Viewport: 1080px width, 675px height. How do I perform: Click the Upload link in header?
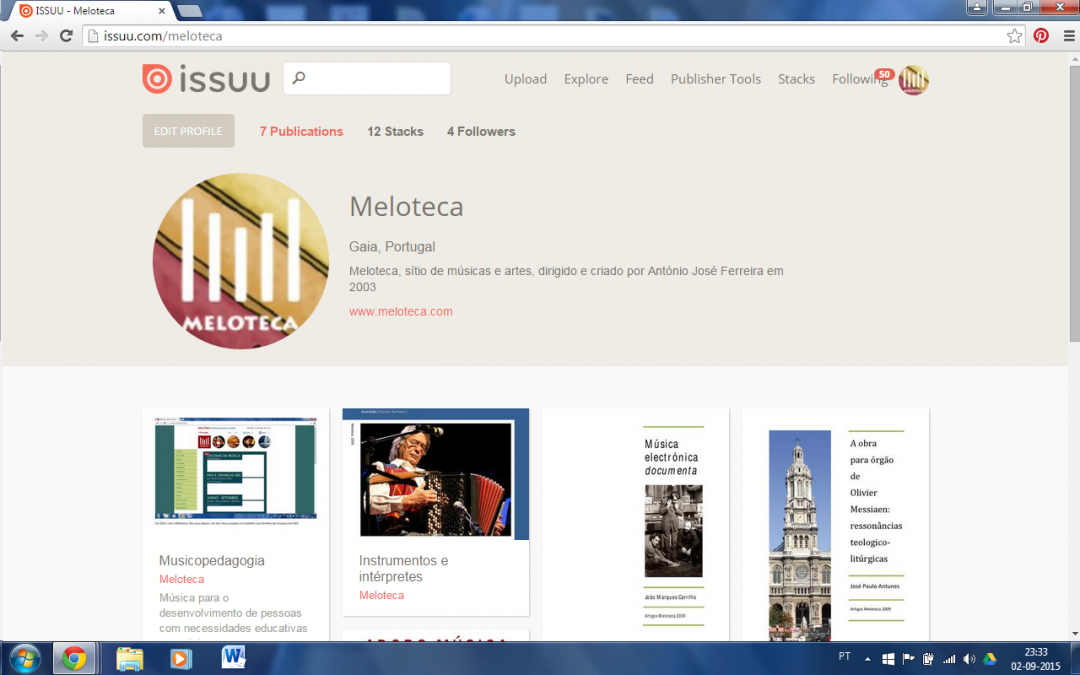[x=525, y=79]
